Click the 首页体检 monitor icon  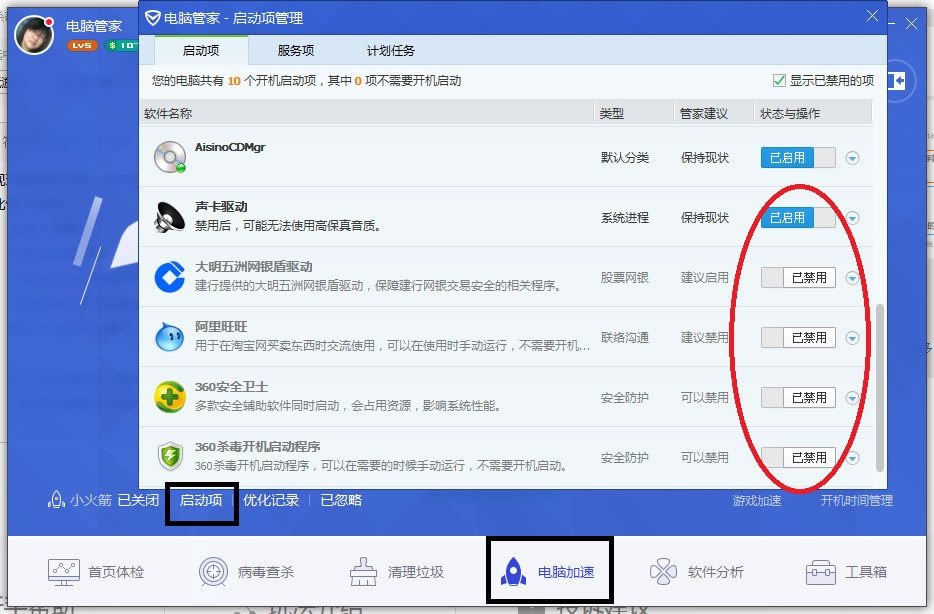pyautogui.click(x=64, y=572)
